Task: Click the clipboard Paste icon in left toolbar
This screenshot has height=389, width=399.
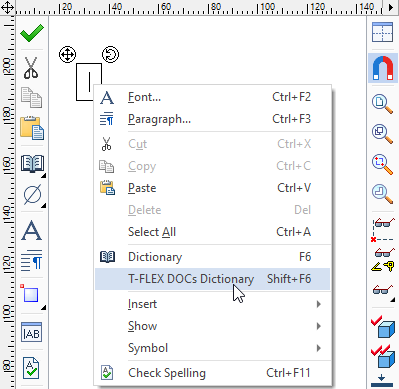Action: (x=32, y=128)
